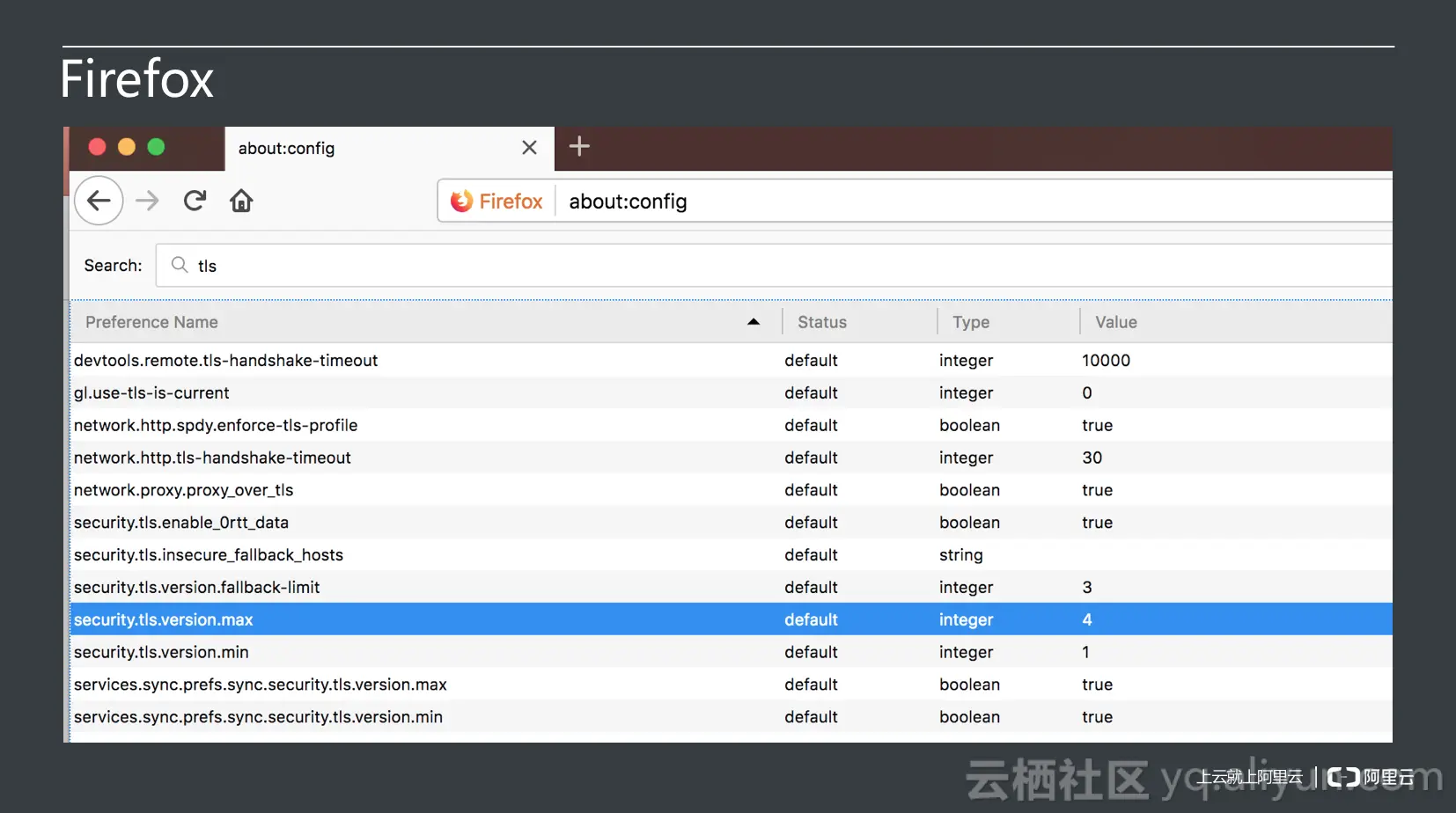Focus the Search field containing tls
This screenshot has height=813, width=1456.
[774, 266]
